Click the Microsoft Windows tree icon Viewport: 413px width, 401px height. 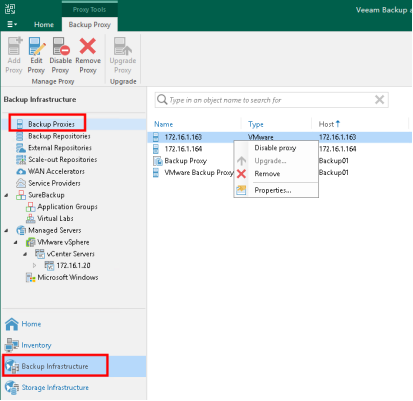30,277
